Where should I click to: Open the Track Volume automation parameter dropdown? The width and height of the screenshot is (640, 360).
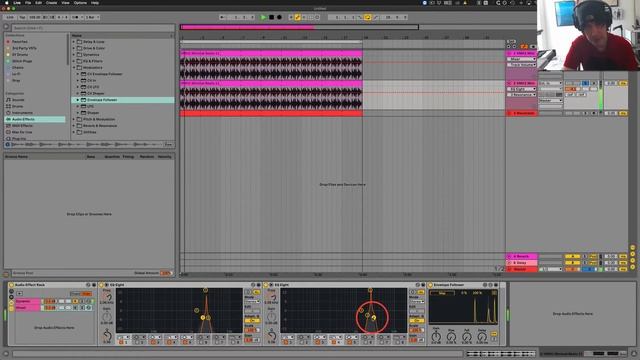[x=522, y=65]
